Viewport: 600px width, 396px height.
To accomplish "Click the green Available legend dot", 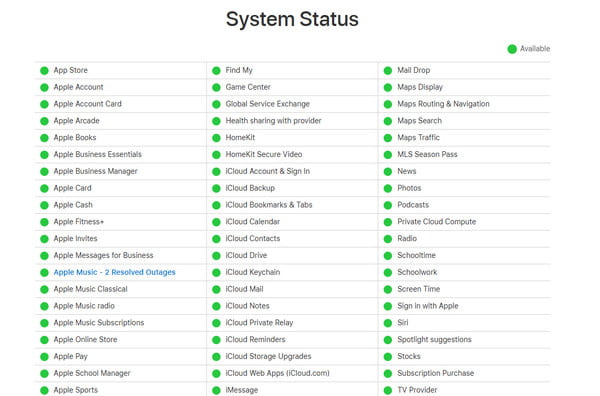I will (x=512, y=49).
